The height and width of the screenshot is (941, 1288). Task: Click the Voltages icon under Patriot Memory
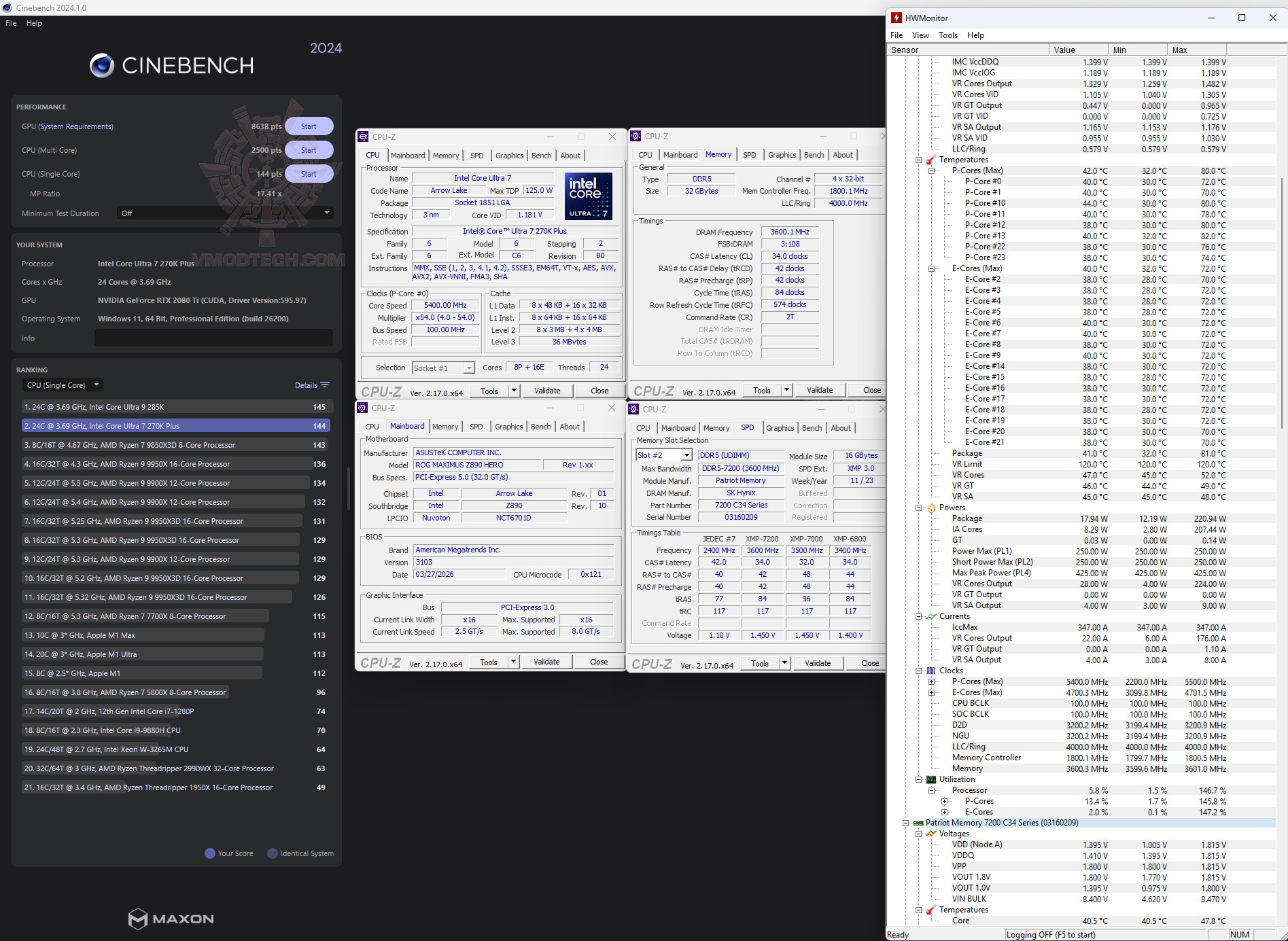tap(930, 834)
